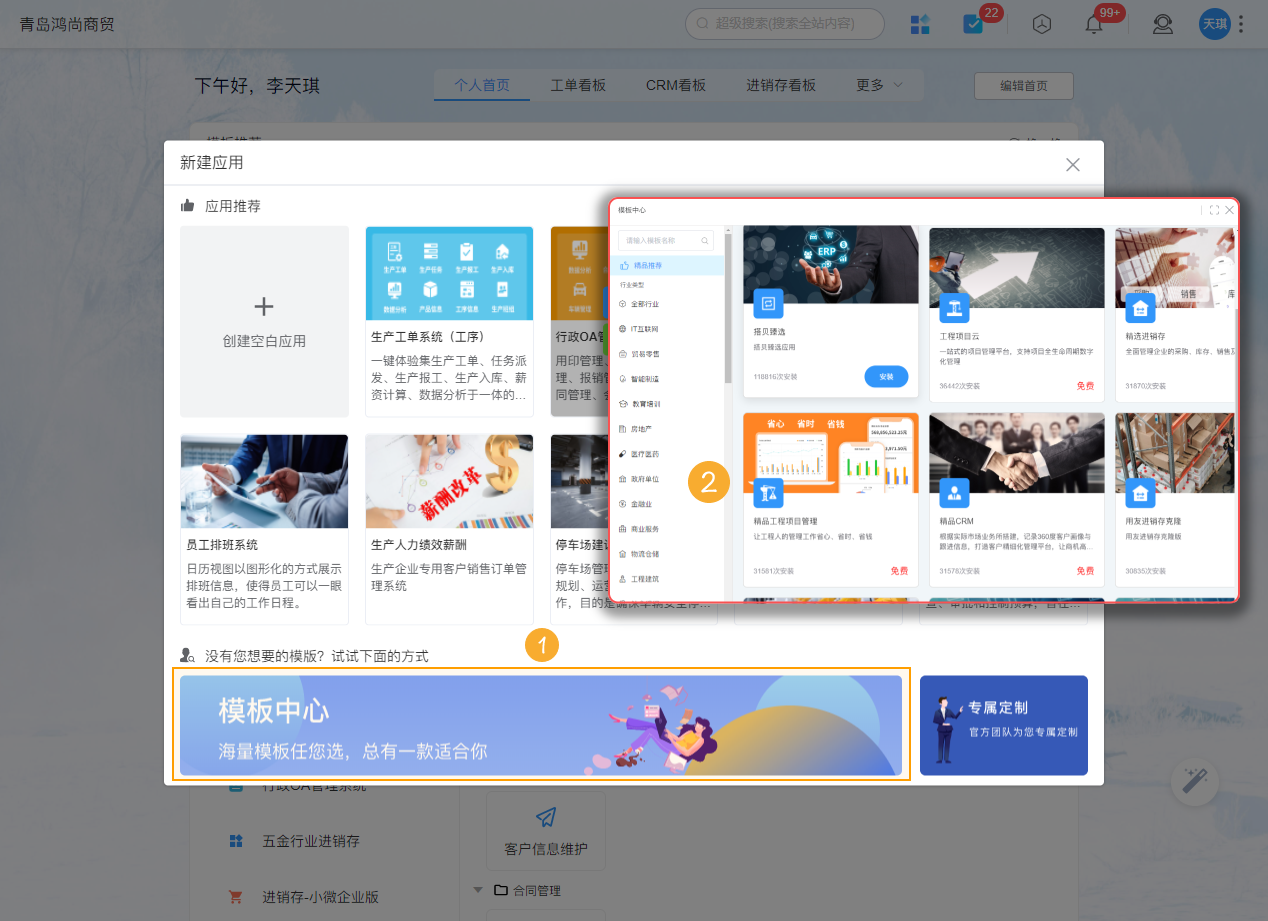Click the 免费 link on 精品工程项目管理
The height and width of the screenshot is (921, 1268).
(x=898, y=570)
